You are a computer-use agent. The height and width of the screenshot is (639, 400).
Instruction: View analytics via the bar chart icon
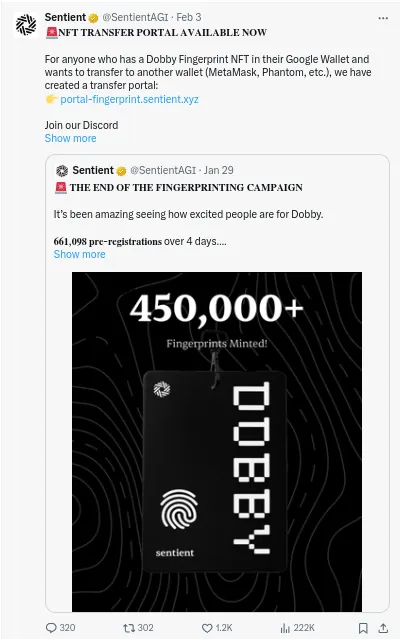[285, 628]
